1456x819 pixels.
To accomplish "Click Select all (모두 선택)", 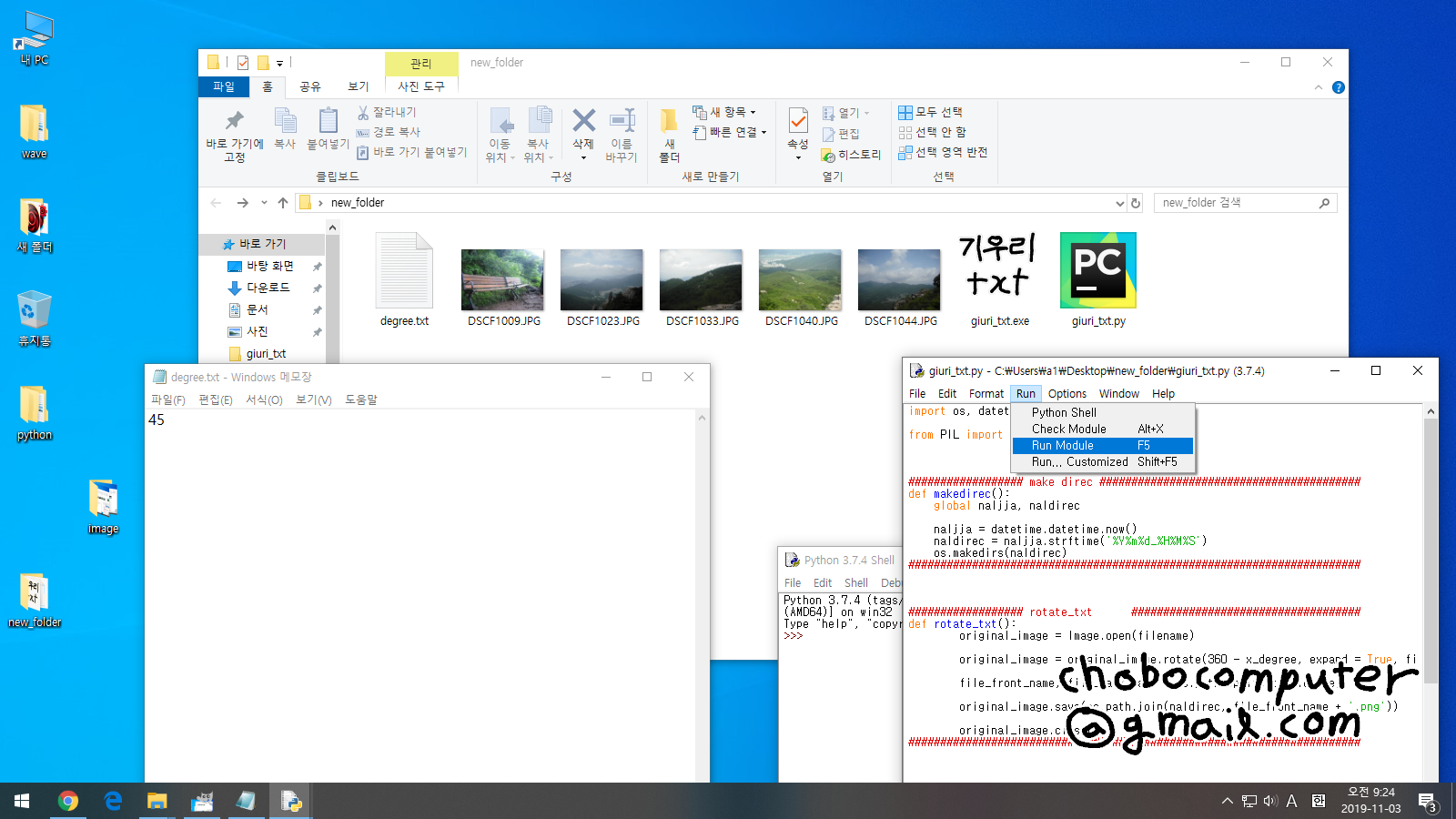I will point(930,112).
